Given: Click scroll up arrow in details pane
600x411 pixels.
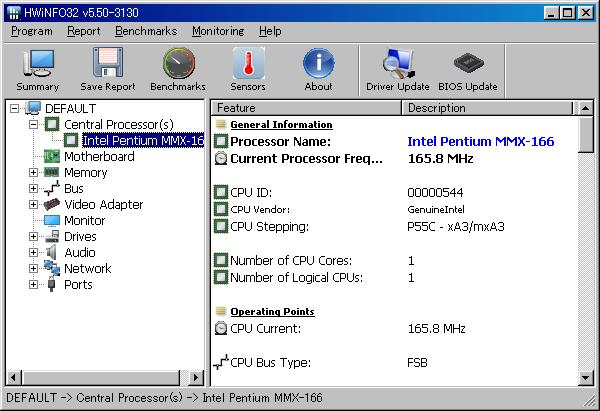Looking at the screenshot, I should point(585,108).
